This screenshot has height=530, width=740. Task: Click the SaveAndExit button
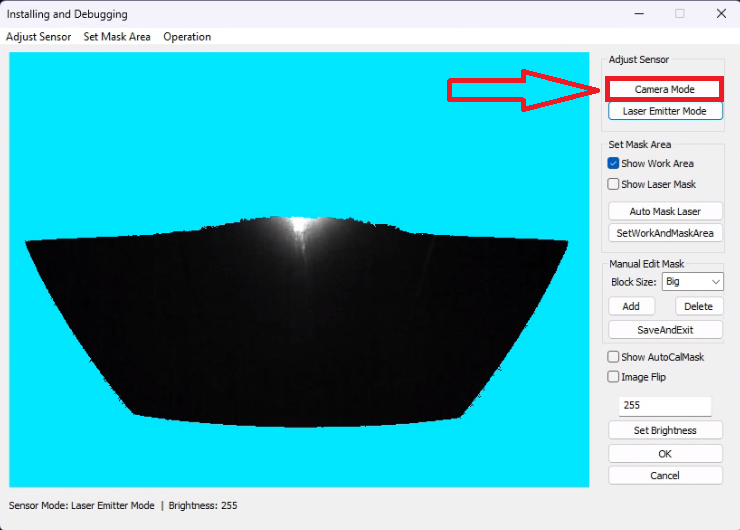[x=665, y=330]
